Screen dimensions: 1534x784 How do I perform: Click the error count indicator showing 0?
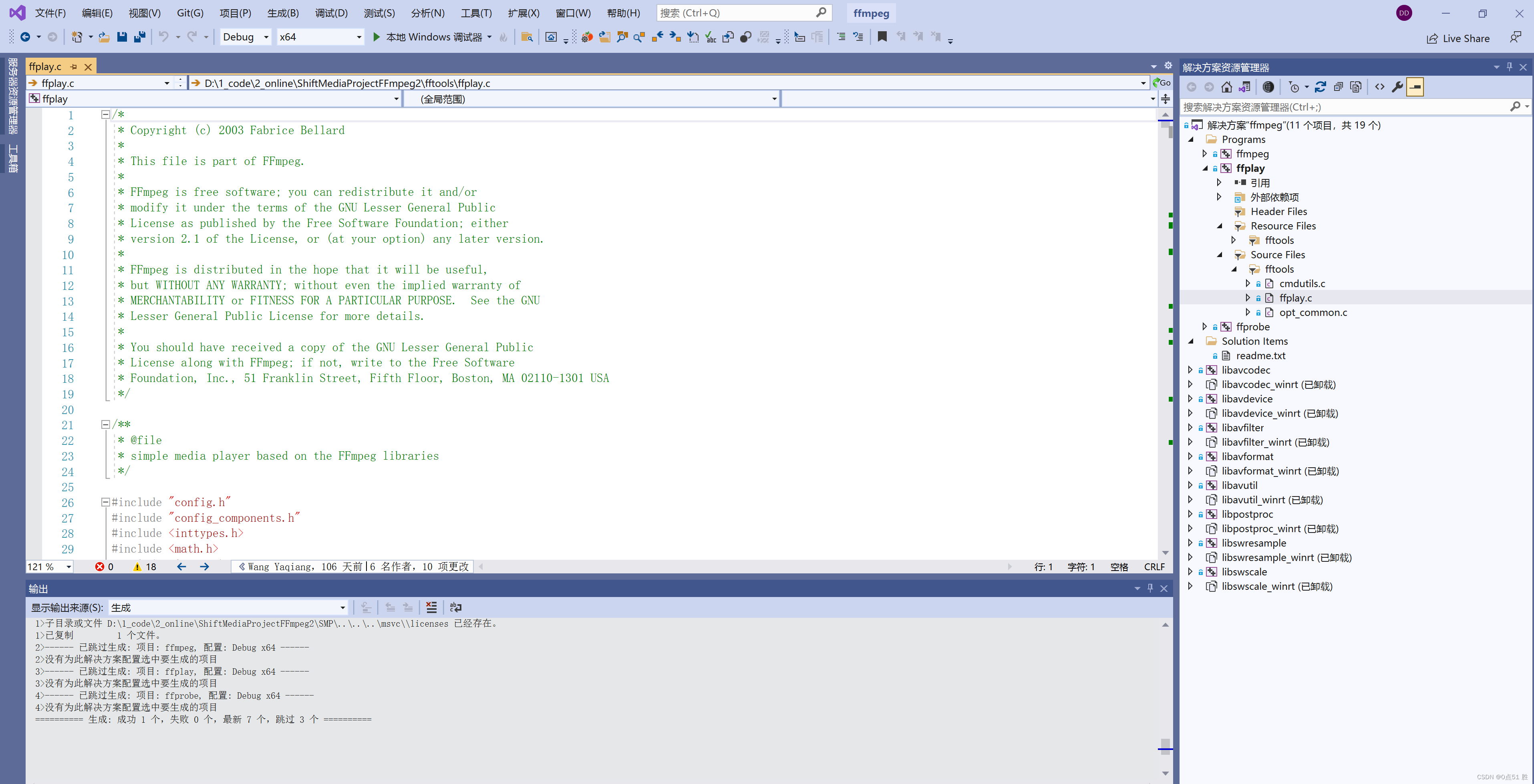pos(104,567)
